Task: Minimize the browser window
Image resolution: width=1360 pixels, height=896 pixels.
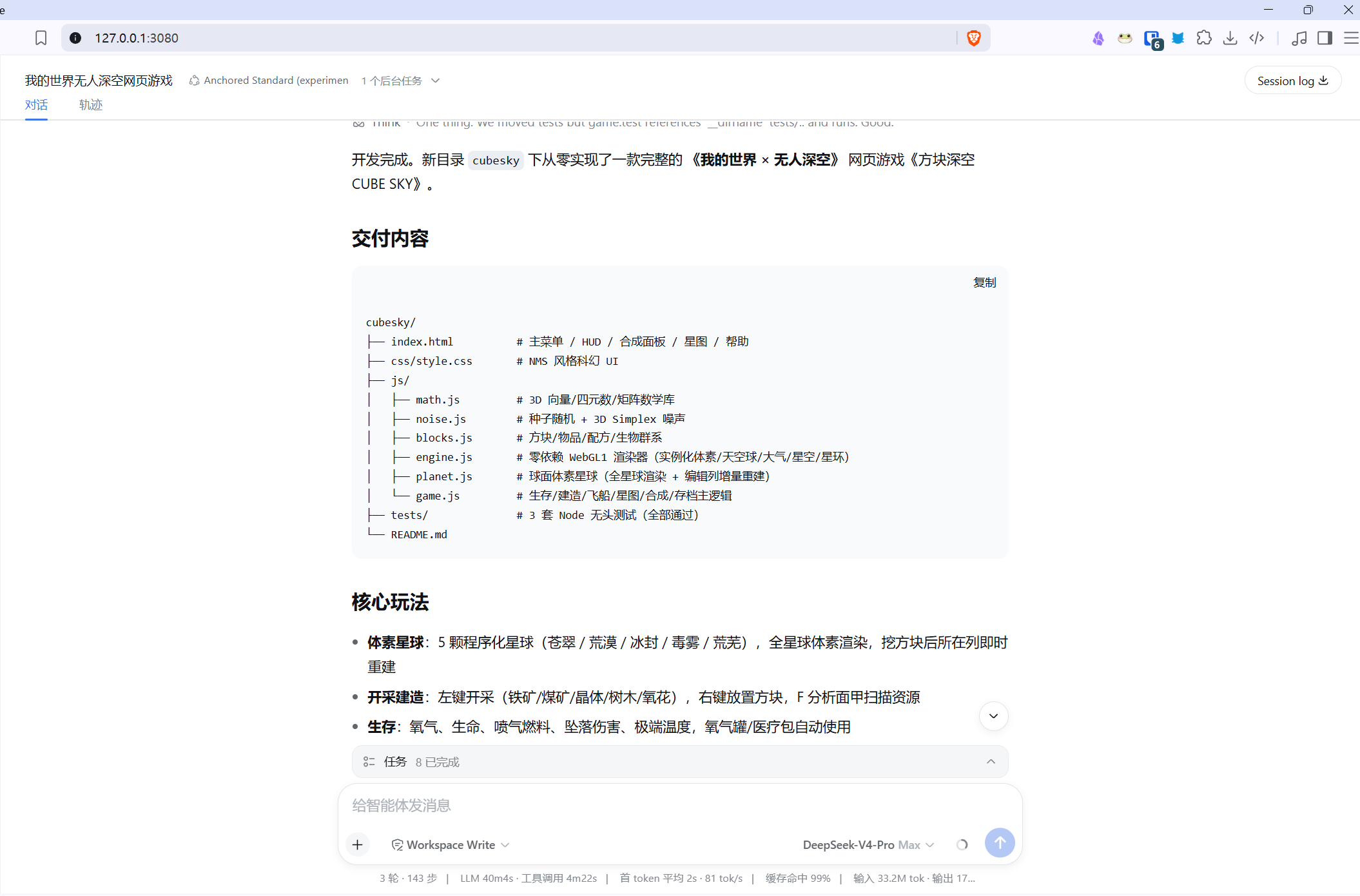Action: (x=1268, y=10)
